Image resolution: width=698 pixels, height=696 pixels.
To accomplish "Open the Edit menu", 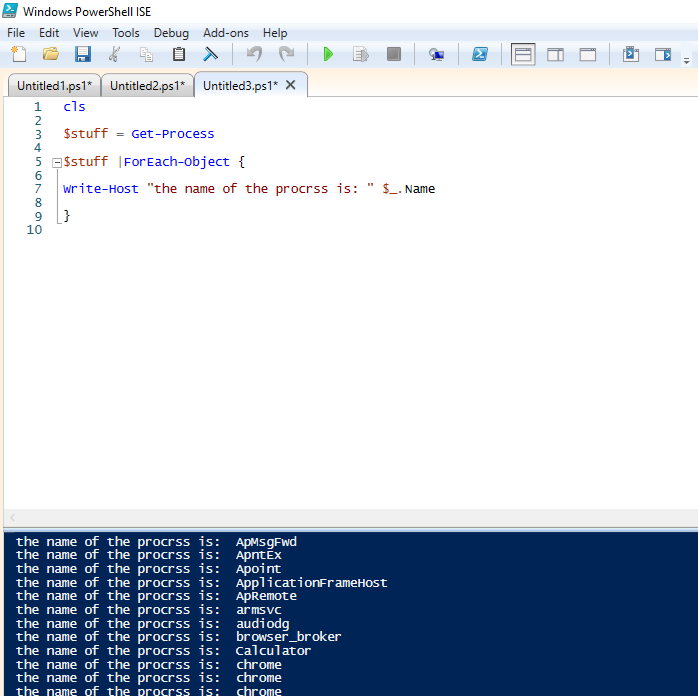I will (x=49, y=33).
